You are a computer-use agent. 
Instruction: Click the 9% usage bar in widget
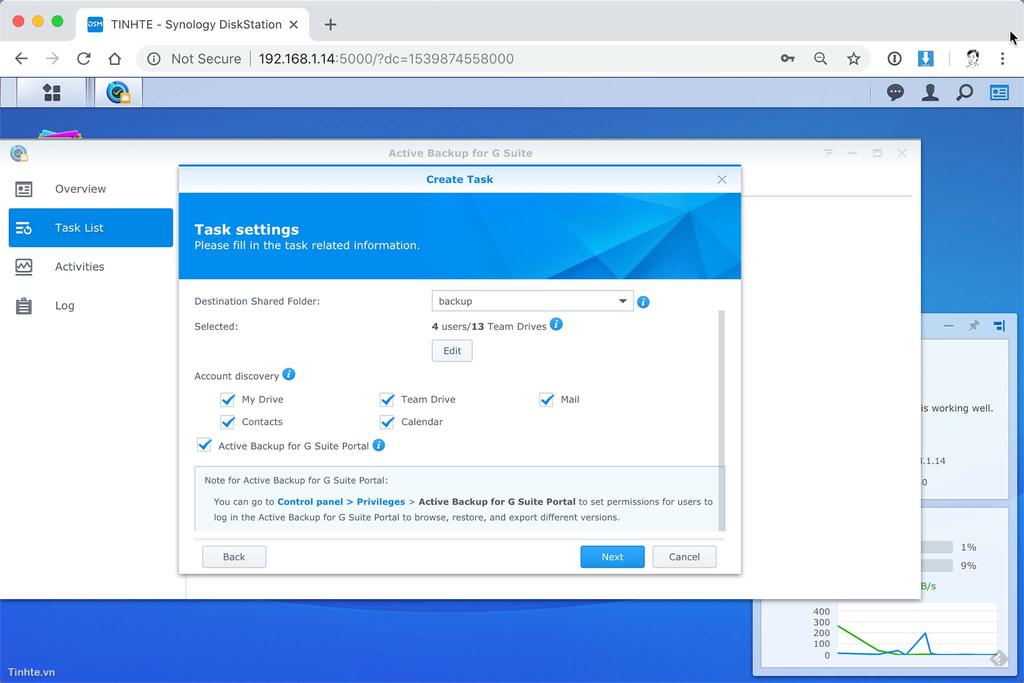(937, 565)
